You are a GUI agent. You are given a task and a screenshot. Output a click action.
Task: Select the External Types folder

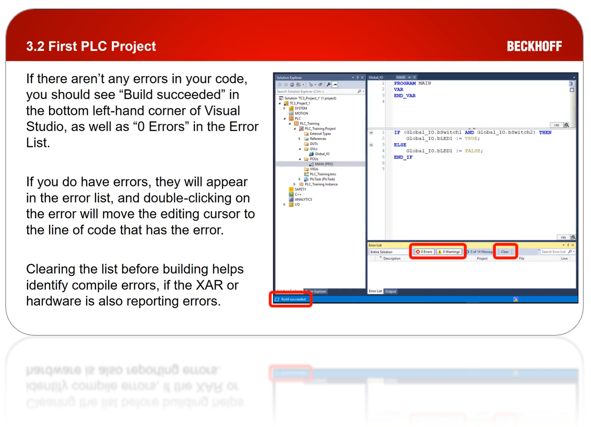(x=318, y=134)
